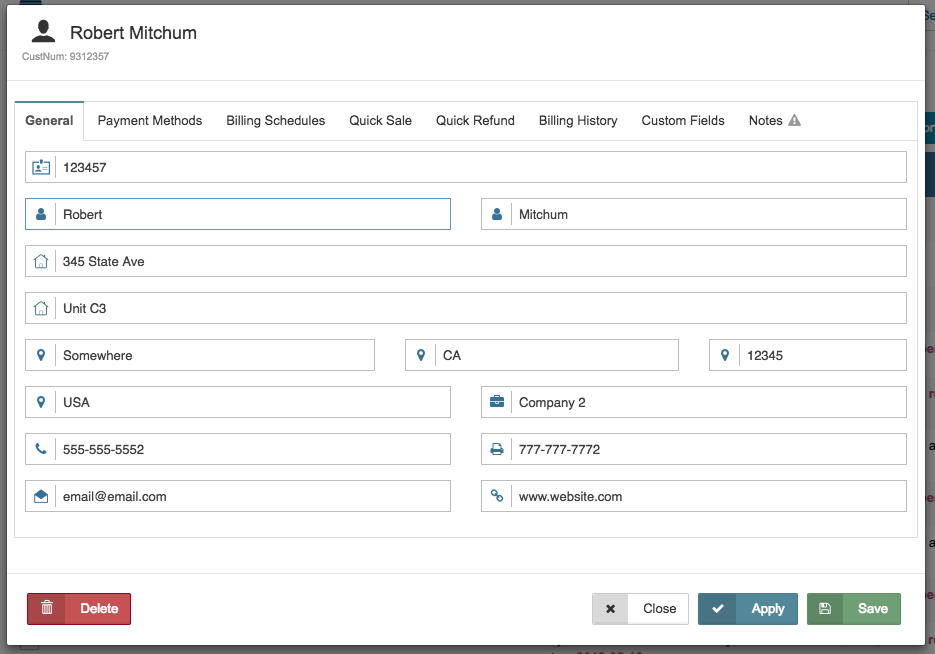Click the warning icon on the Notes tab

pyautogui.click(x=797, y=119)
